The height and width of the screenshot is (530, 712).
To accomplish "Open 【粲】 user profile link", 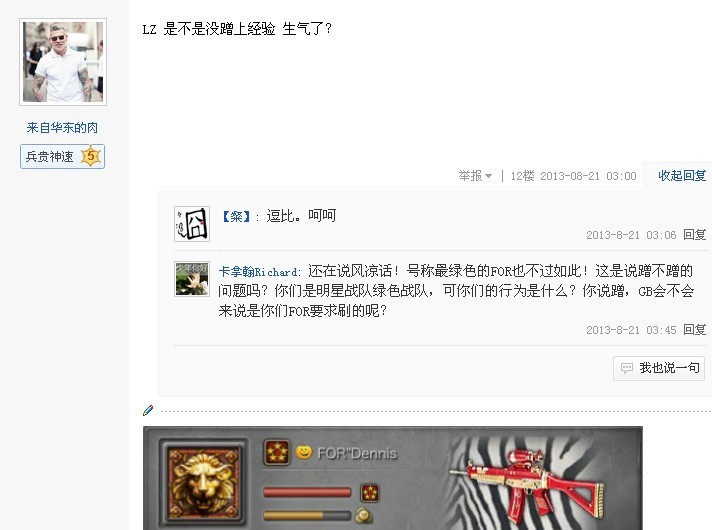I will 236,216.
